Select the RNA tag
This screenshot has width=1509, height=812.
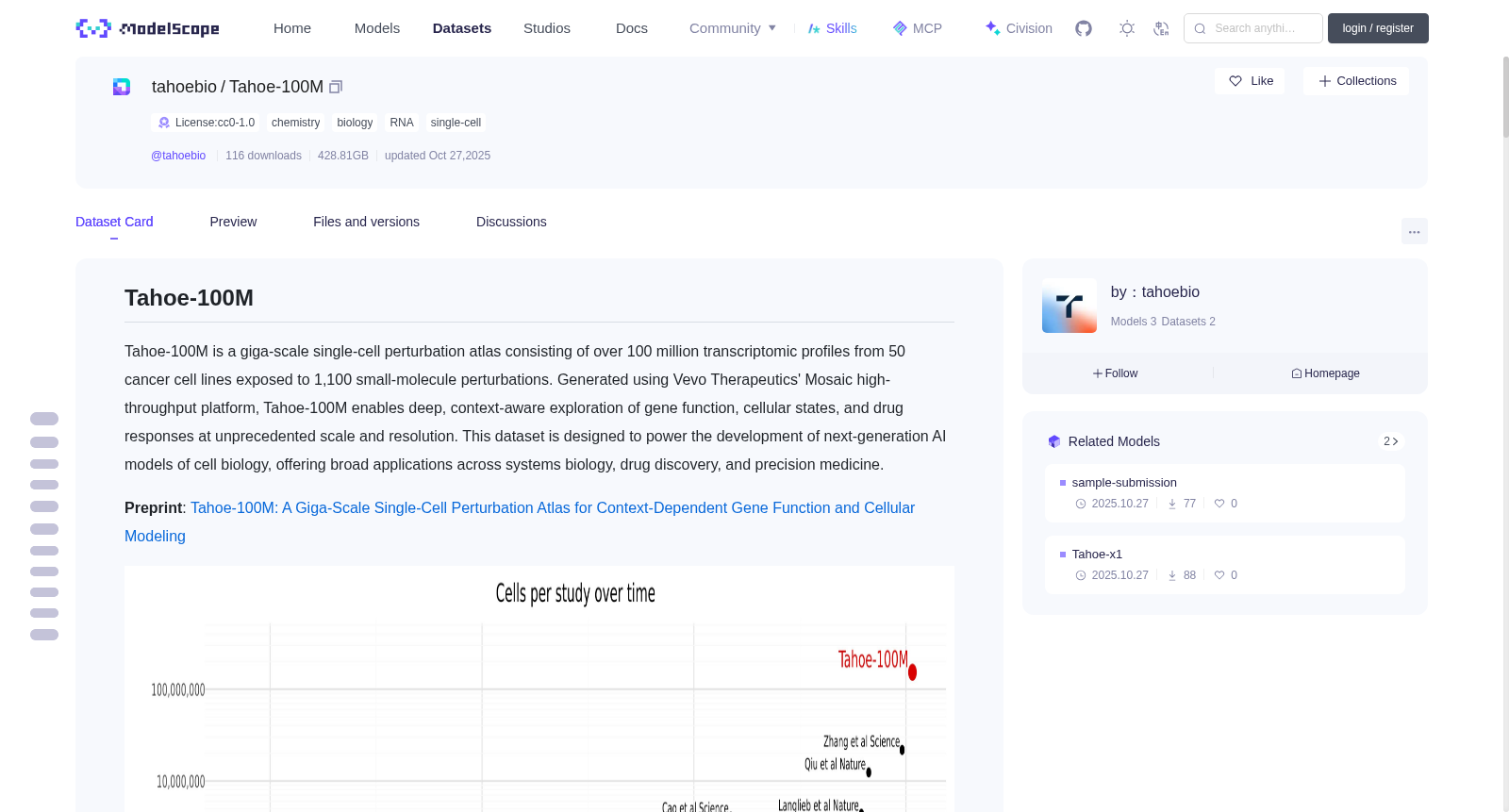pyautogui.click(x=402, y=123)
